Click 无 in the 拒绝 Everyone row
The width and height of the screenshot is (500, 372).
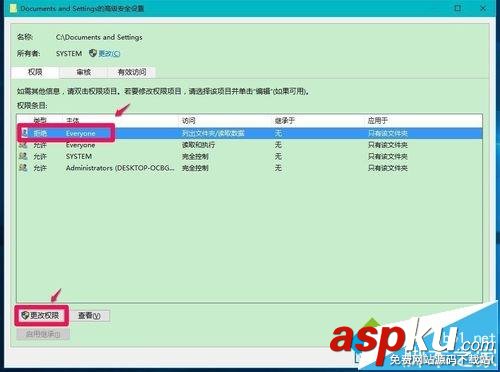click(x=278, y=133)
